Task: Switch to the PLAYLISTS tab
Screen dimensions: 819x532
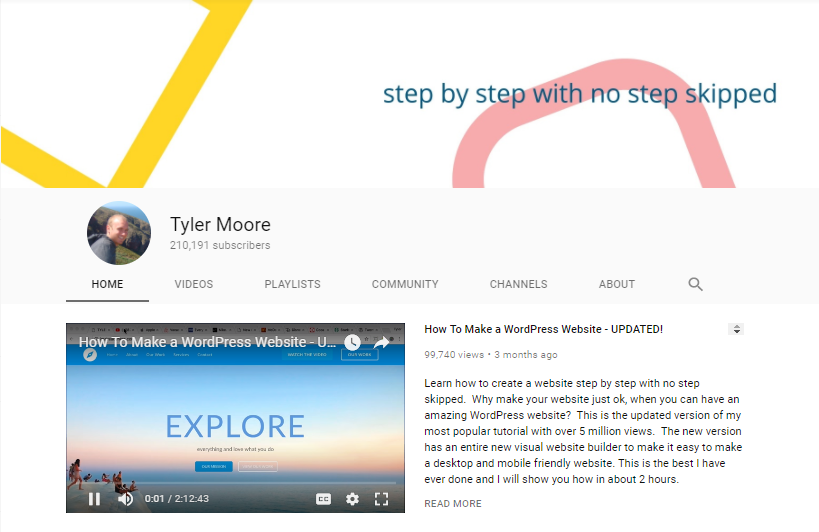Action: click(x=292, y=284)
